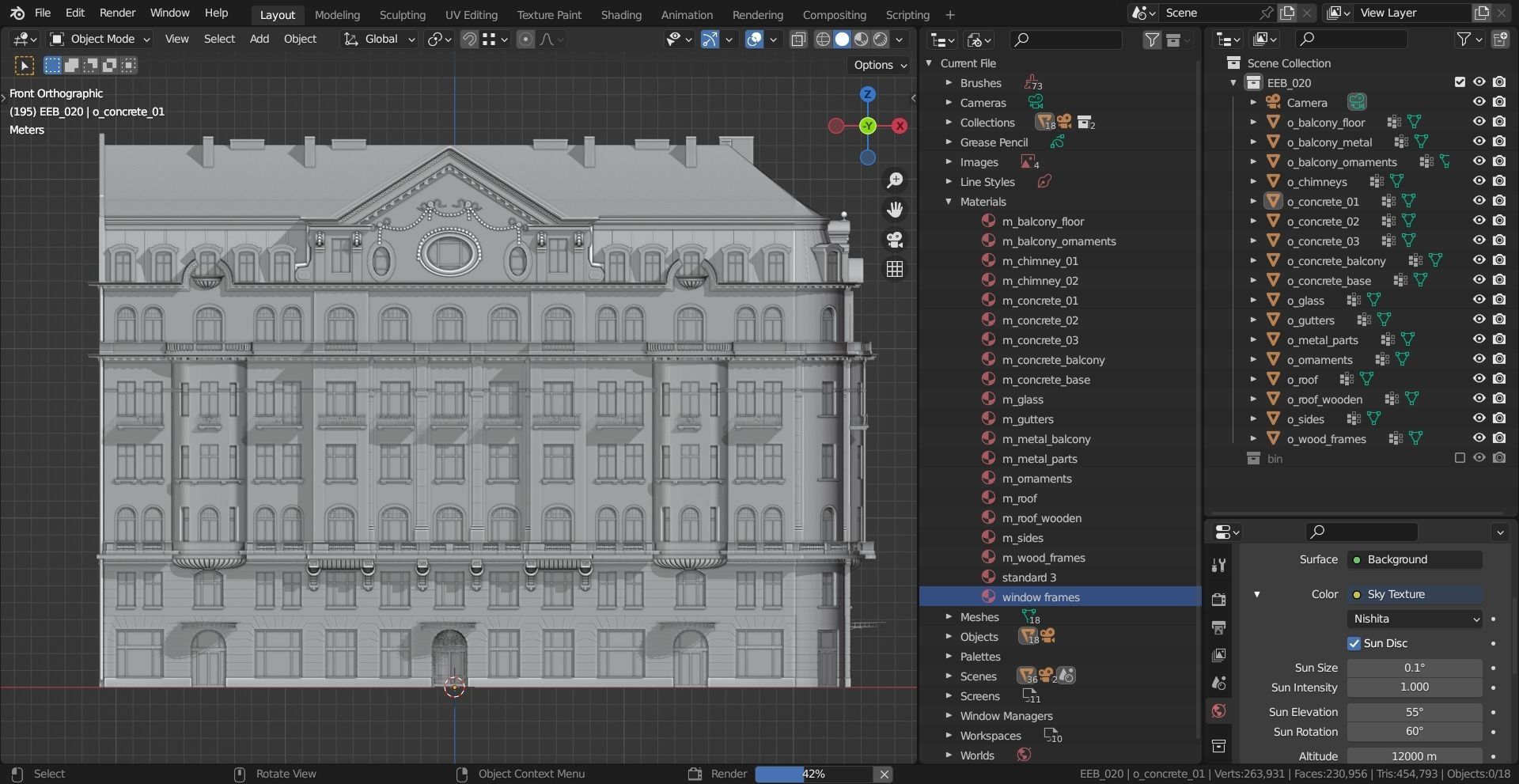Screen dimensions: 1519x784
Task: Open the Nishita sky type dropdown
Action: tap(1415, 619)
